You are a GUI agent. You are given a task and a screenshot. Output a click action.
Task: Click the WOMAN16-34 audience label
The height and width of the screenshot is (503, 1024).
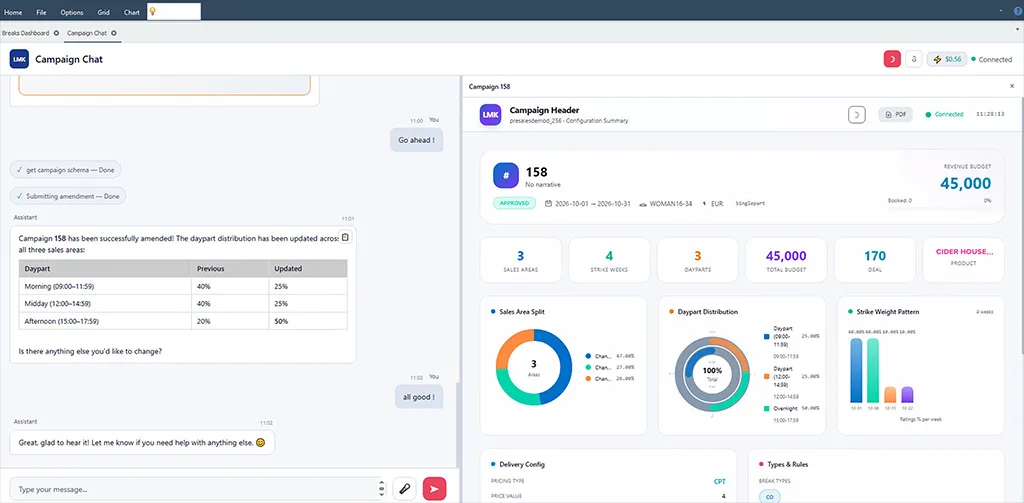(x=671, y=203)
